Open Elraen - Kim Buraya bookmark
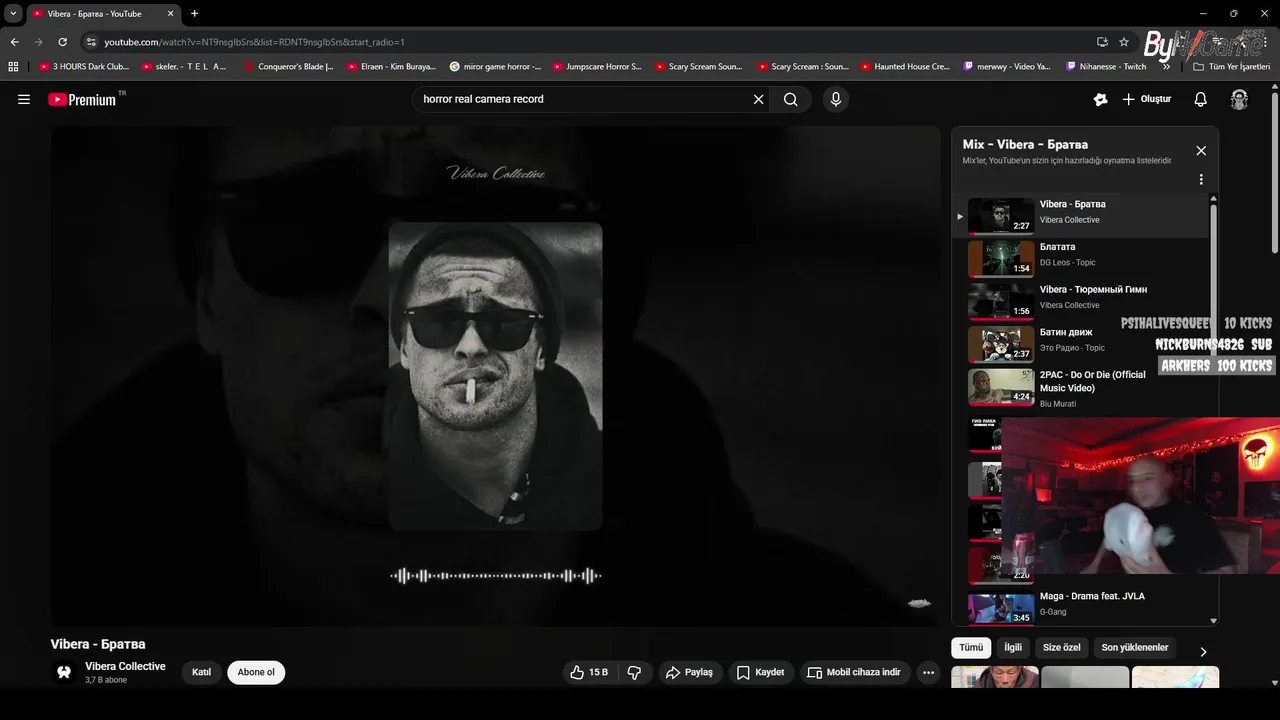The width and height of the screenshot is (1280, 720). (391, 67)
